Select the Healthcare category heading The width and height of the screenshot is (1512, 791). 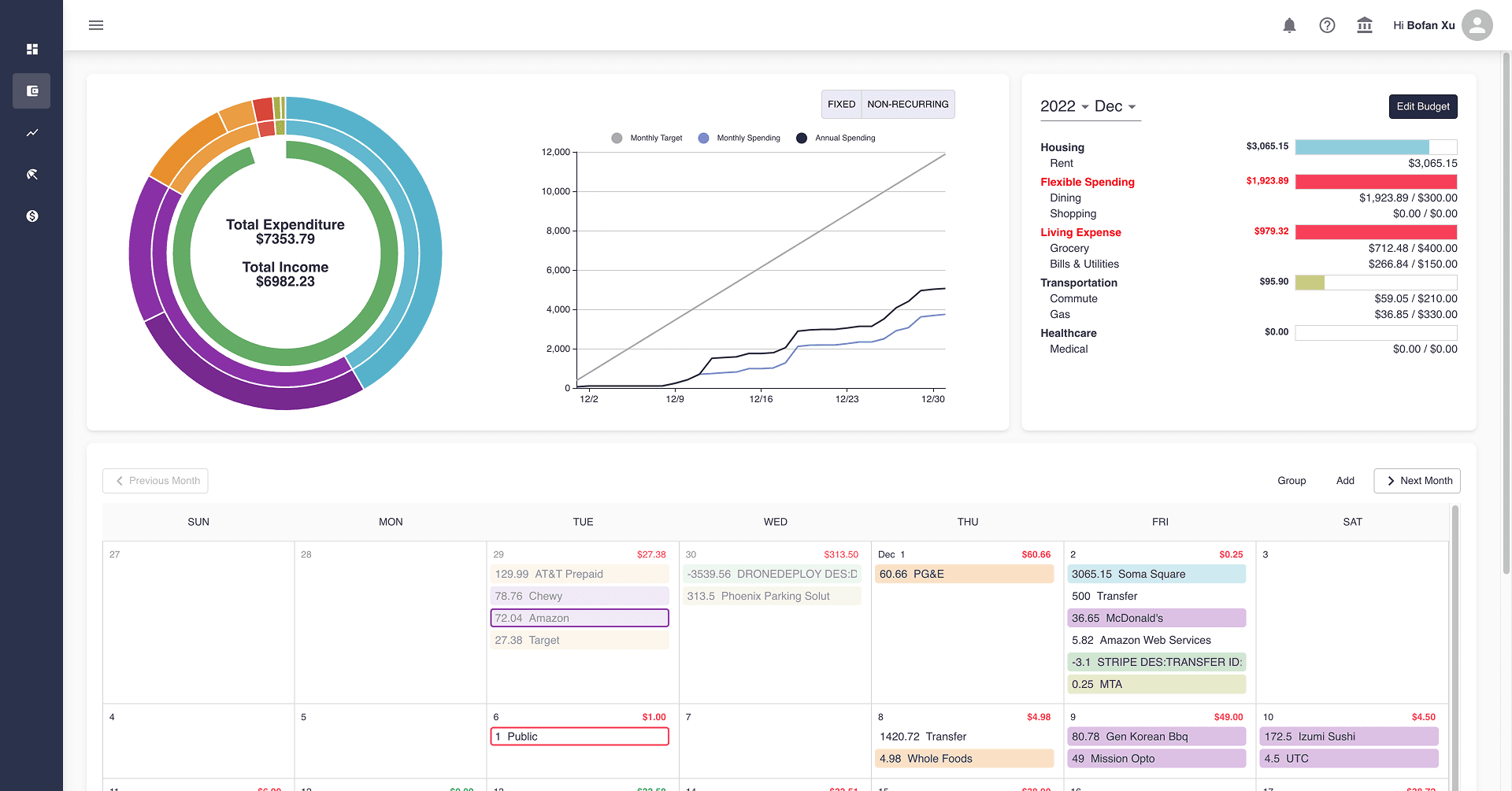(x=1069, y=333)
